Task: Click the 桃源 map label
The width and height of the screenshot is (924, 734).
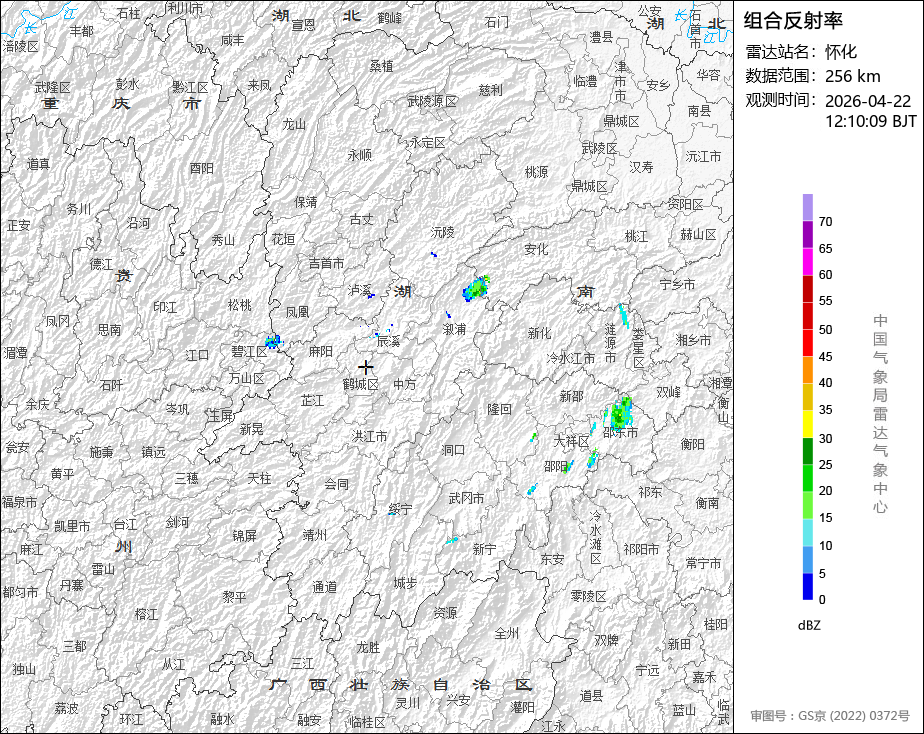Action: point(536,172)
